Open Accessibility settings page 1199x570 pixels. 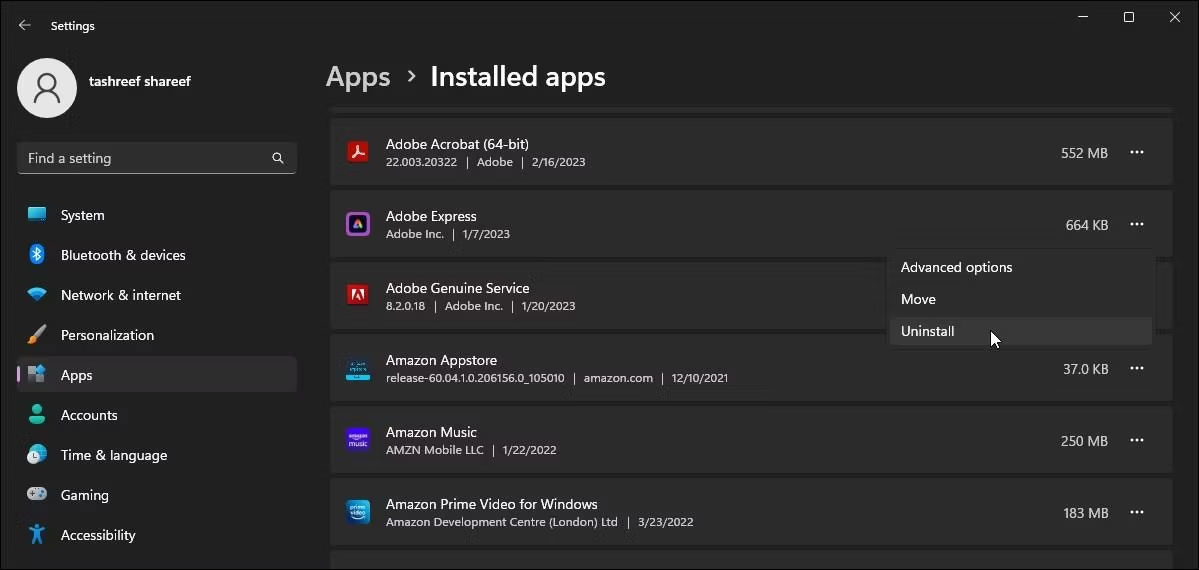[x=157, y=534]
